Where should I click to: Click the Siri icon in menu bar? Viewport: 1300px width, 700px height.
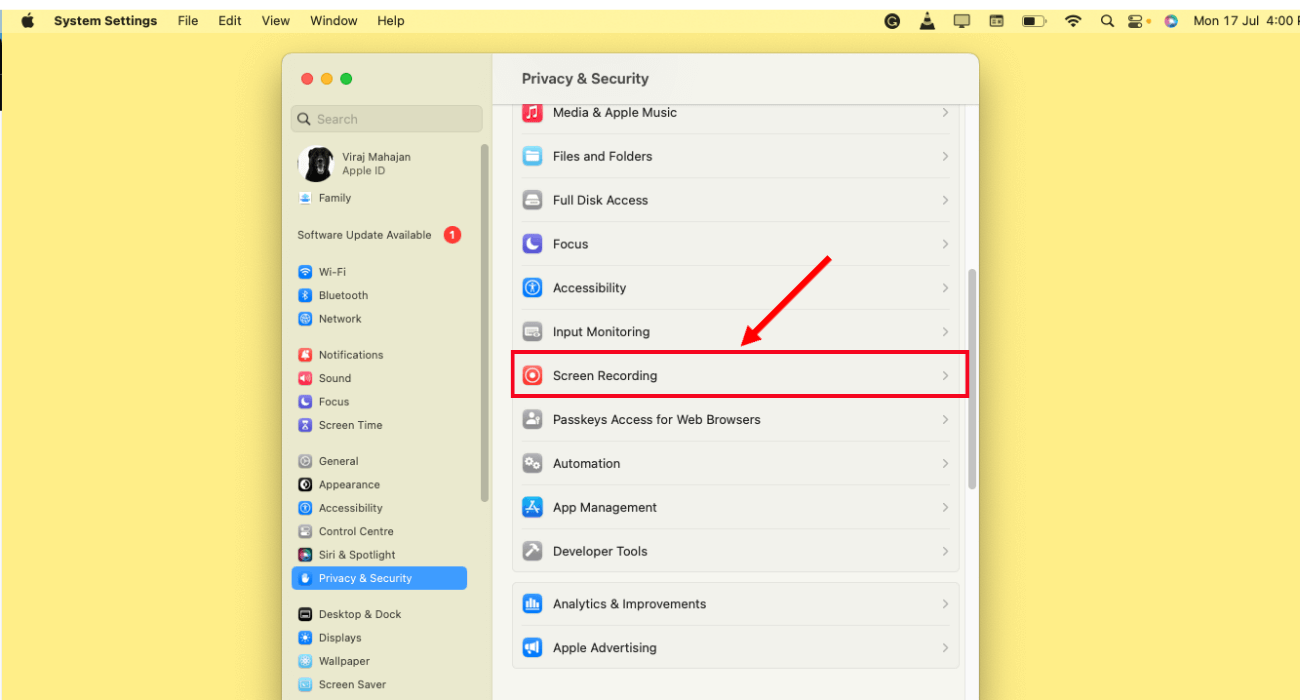point(1171,20)
